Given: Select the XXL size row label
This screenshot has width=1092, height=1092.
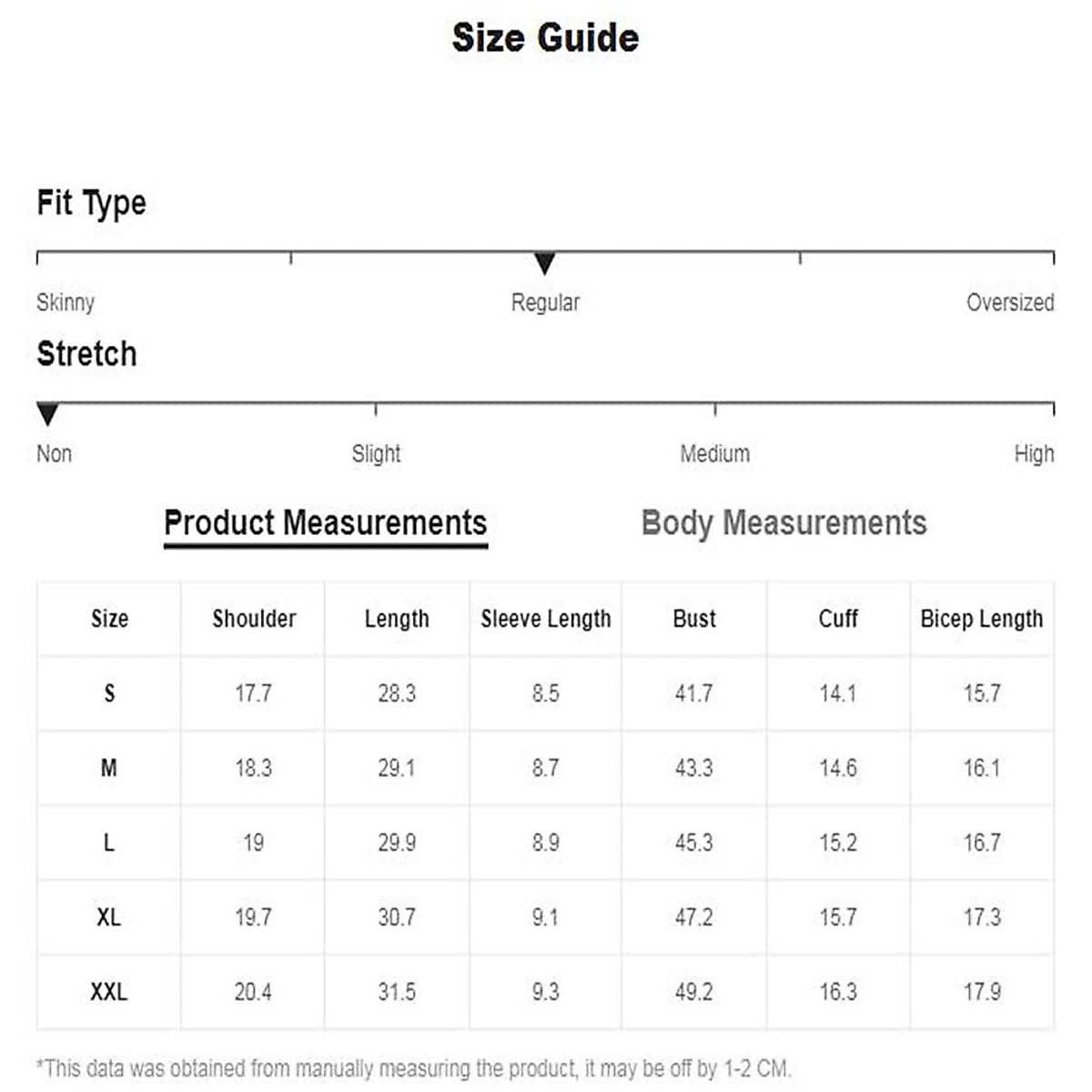Looking at the screenshot, I should pyautogui.click(x=108, y=992).
